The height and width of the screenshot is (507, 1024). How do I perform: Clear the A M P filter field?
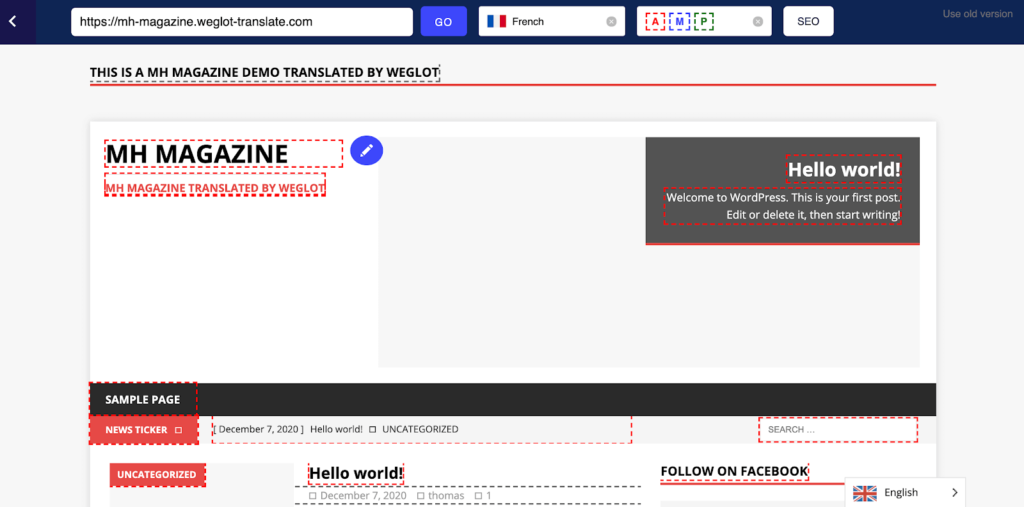tap(758, 22)
